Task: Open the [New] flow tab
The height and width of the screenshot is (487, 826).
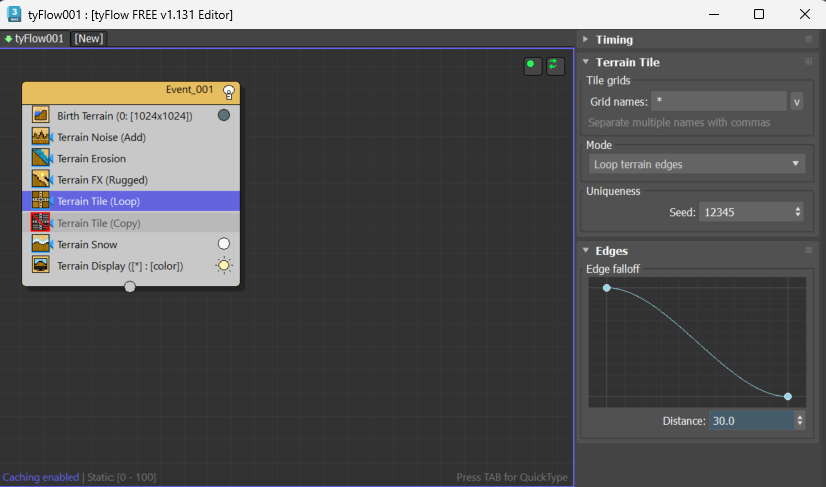Action: pos(89,38)
